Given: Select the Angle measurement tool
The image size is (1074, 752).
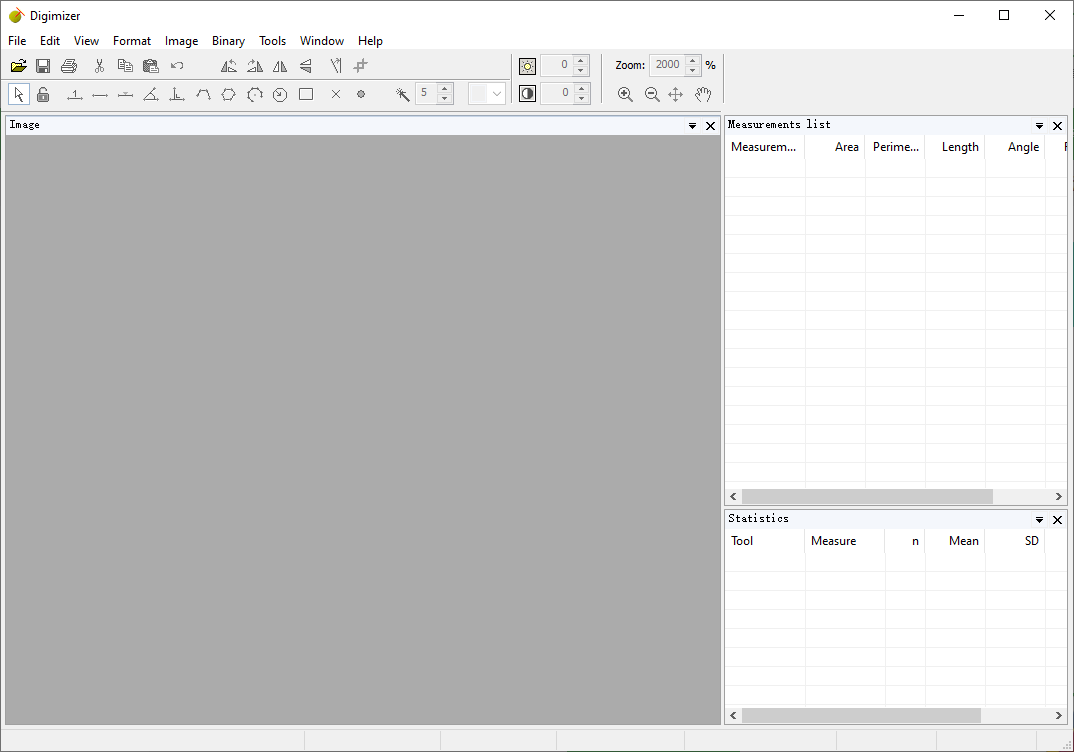Looking at the screenshot, I should (151, 95).
